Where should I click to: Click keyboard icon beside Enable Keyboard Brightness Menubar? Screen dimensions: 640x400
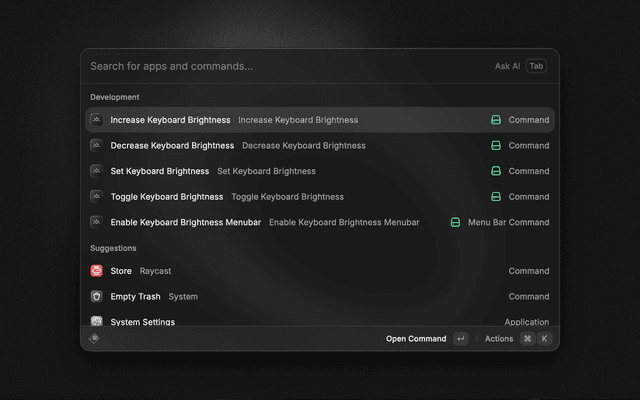96,222
